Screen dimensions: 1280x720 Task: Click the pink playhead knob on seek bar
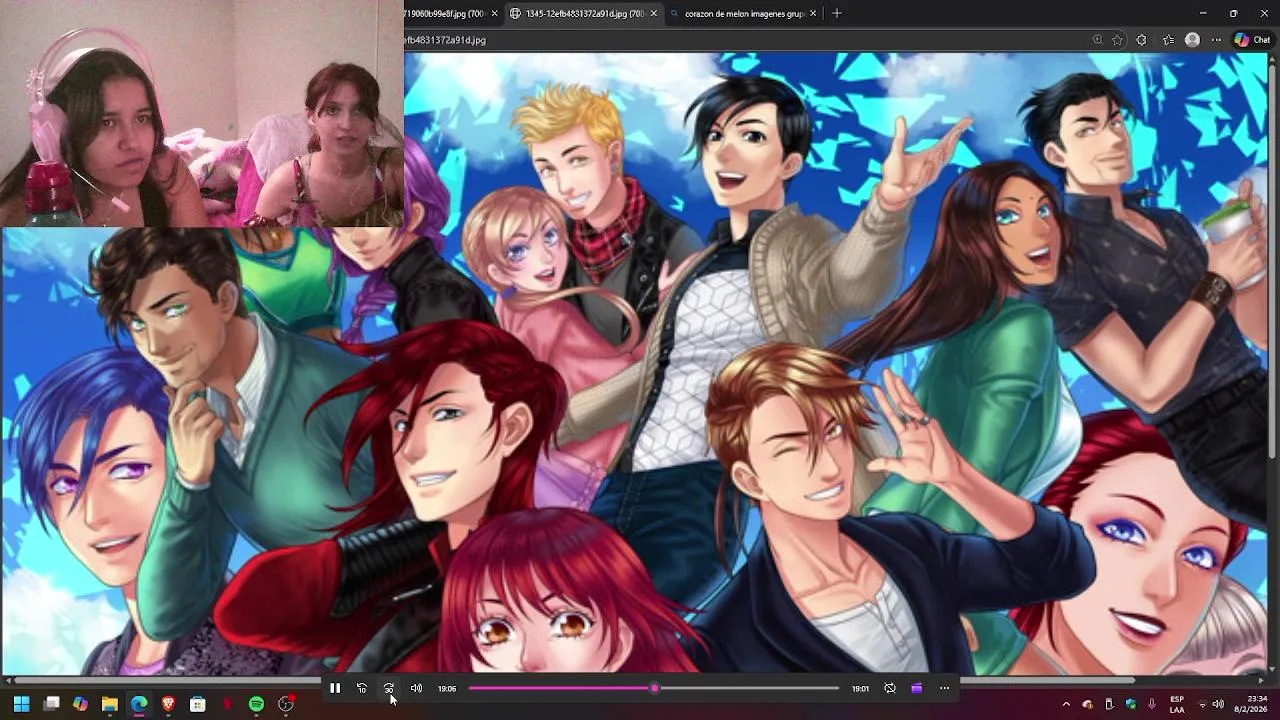(655, 688)
